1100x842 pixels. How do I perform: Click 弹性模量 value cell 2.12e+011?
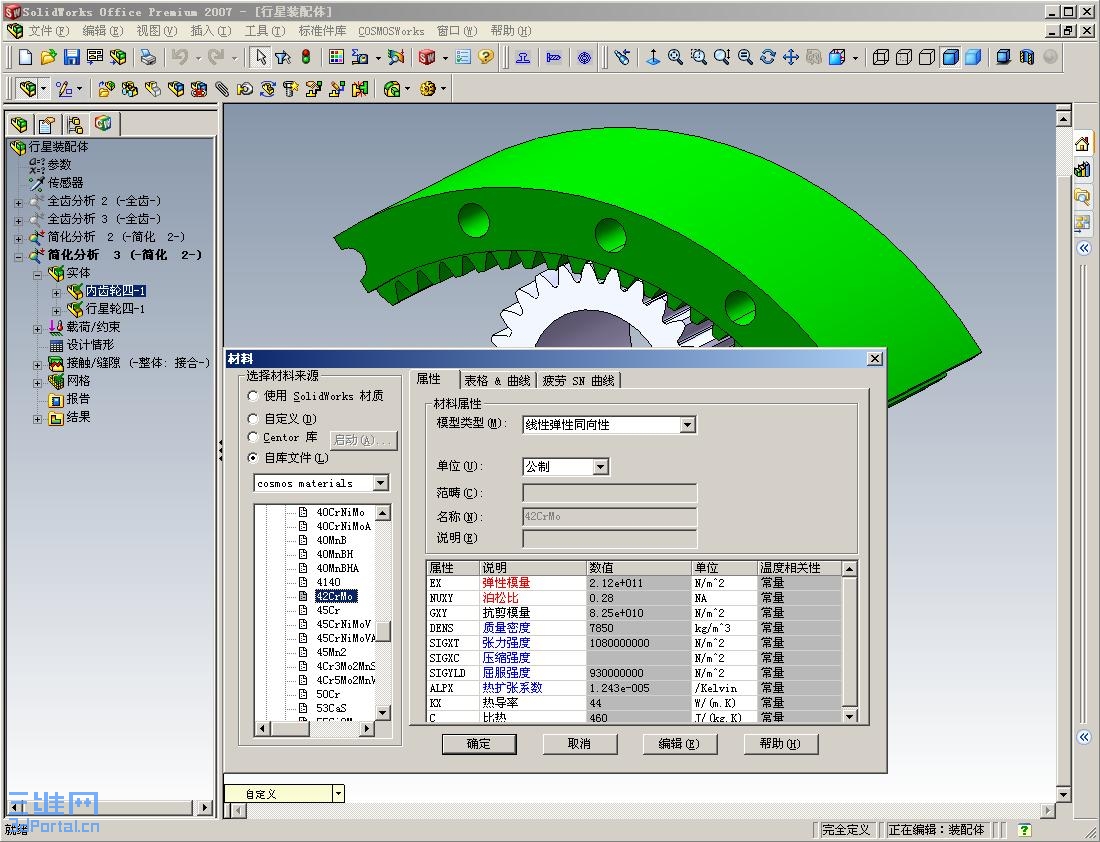pyautogui.click(x=638, y=583)
